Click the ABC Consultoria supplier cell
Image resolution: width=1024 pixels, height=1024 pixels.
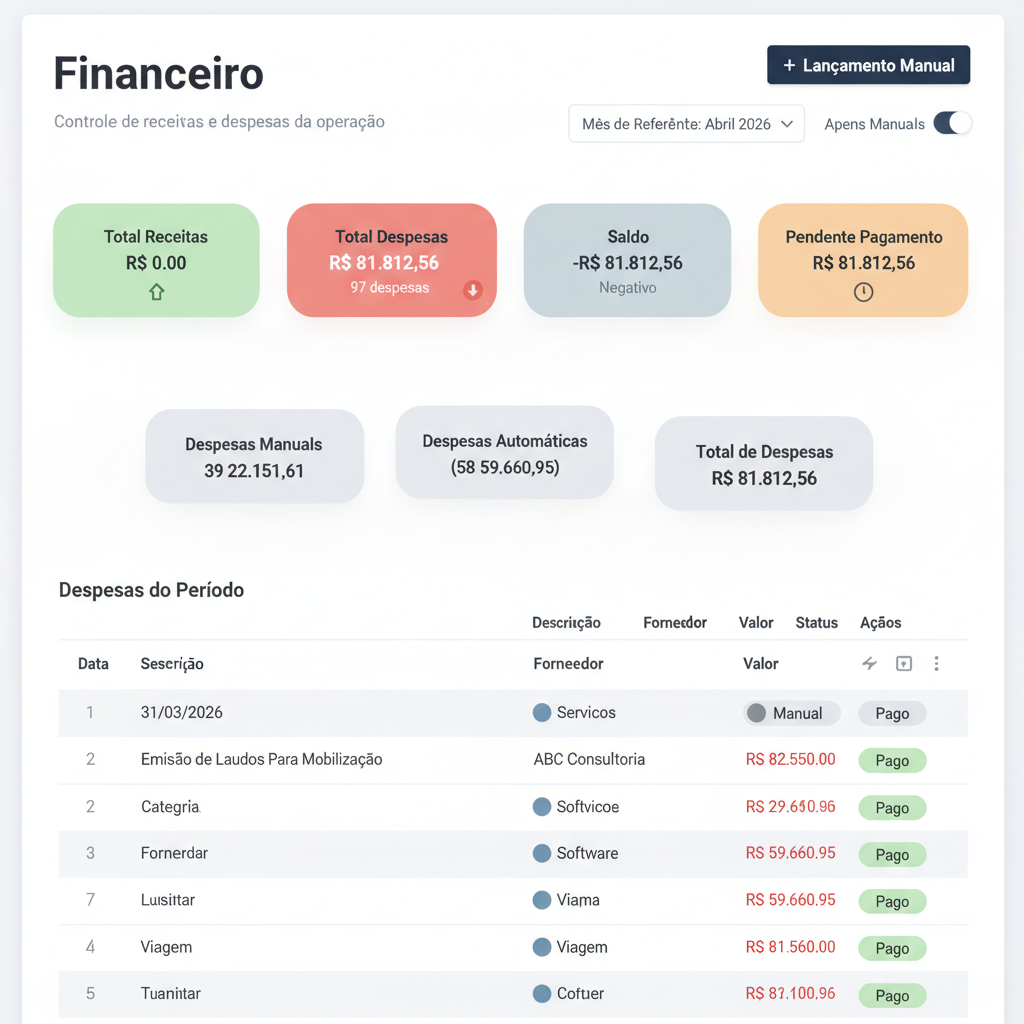[x=589, y=759]
